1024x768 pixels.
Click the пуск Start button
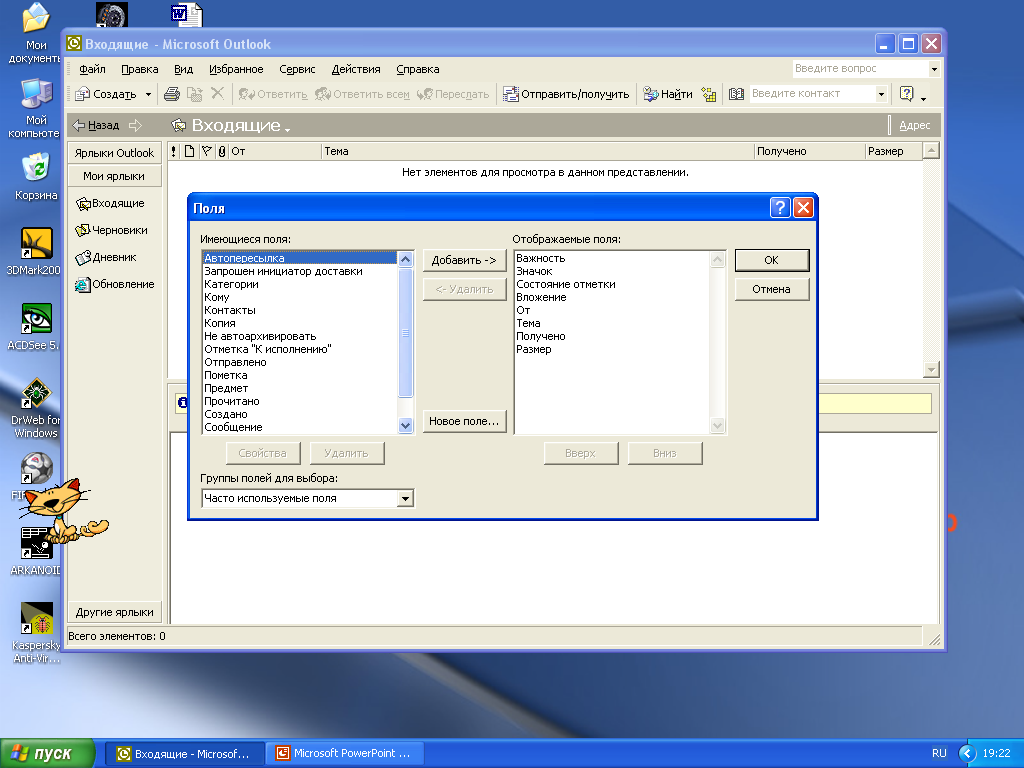[x=47, y=753]
